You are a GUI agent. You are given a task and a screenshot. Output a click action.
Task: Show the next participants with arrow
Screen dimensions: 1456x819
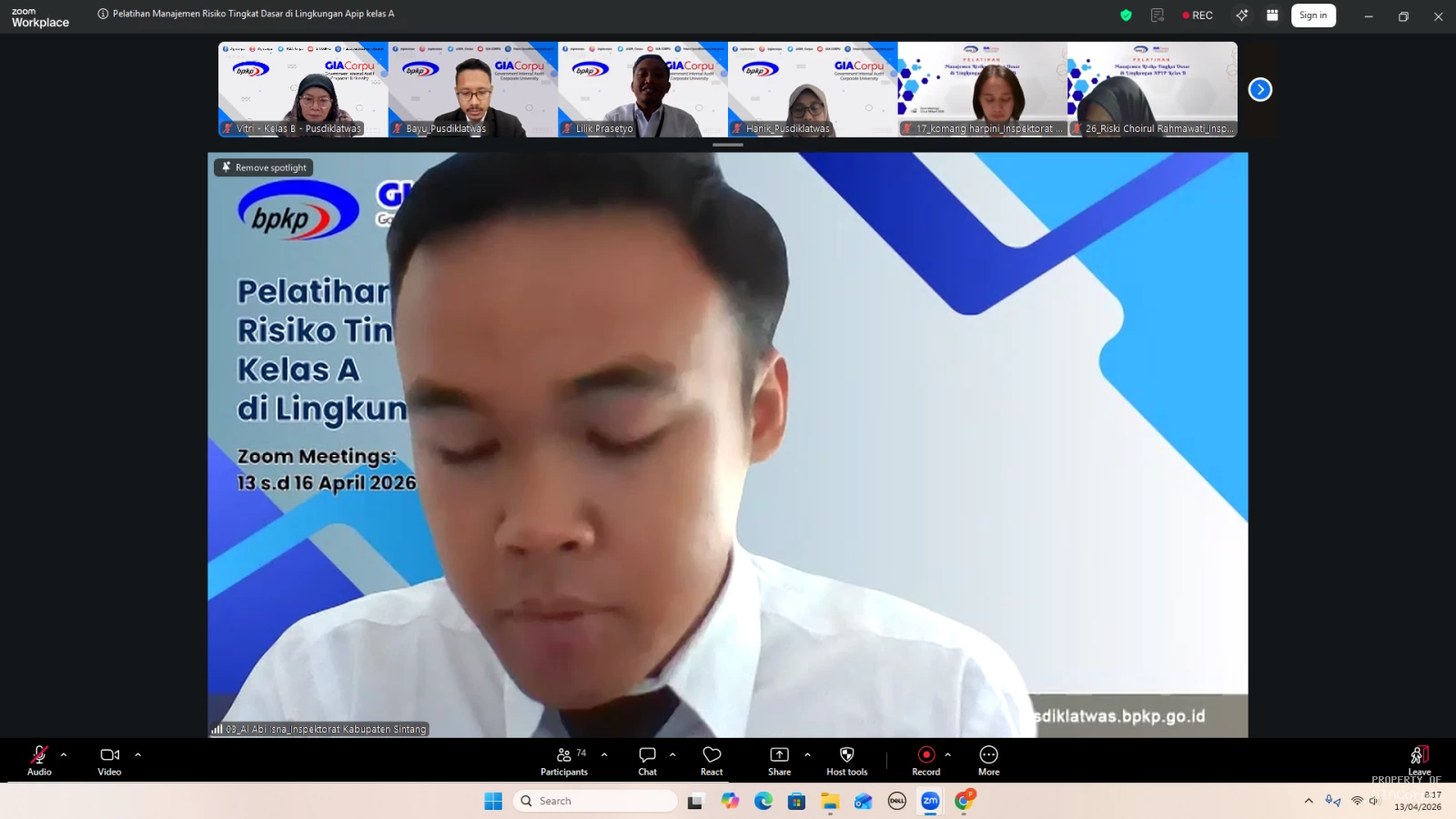pos(1259,89)
